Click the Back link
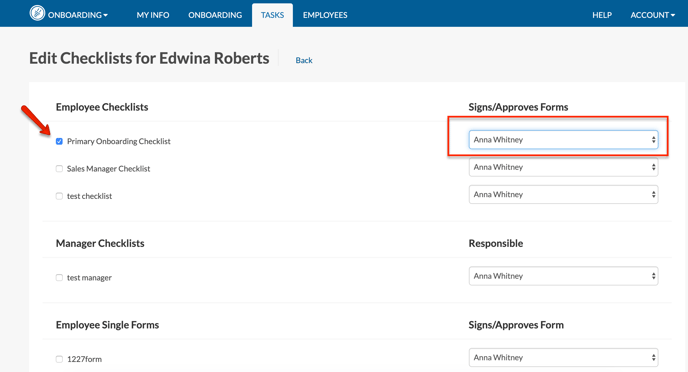Screen dimensions: 688x372 (304, 60)
